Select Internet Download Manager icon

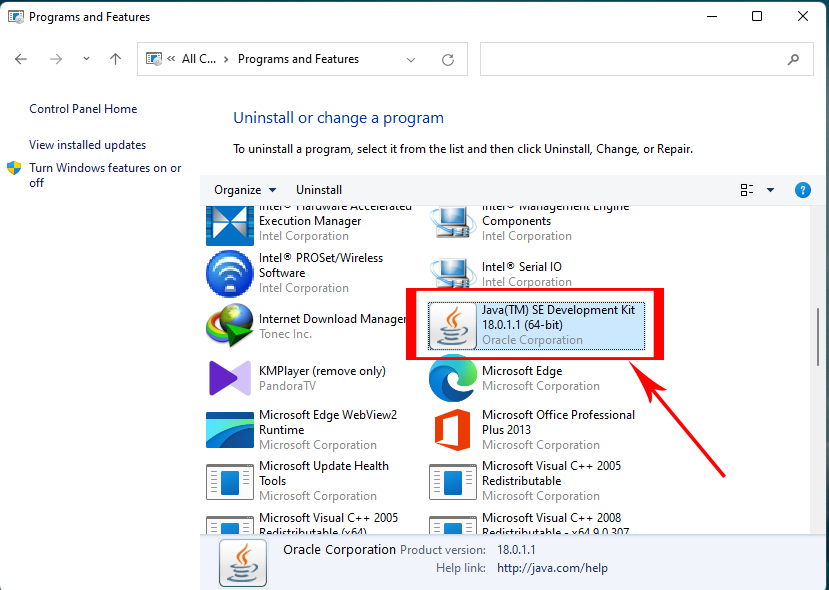point(229,325)
